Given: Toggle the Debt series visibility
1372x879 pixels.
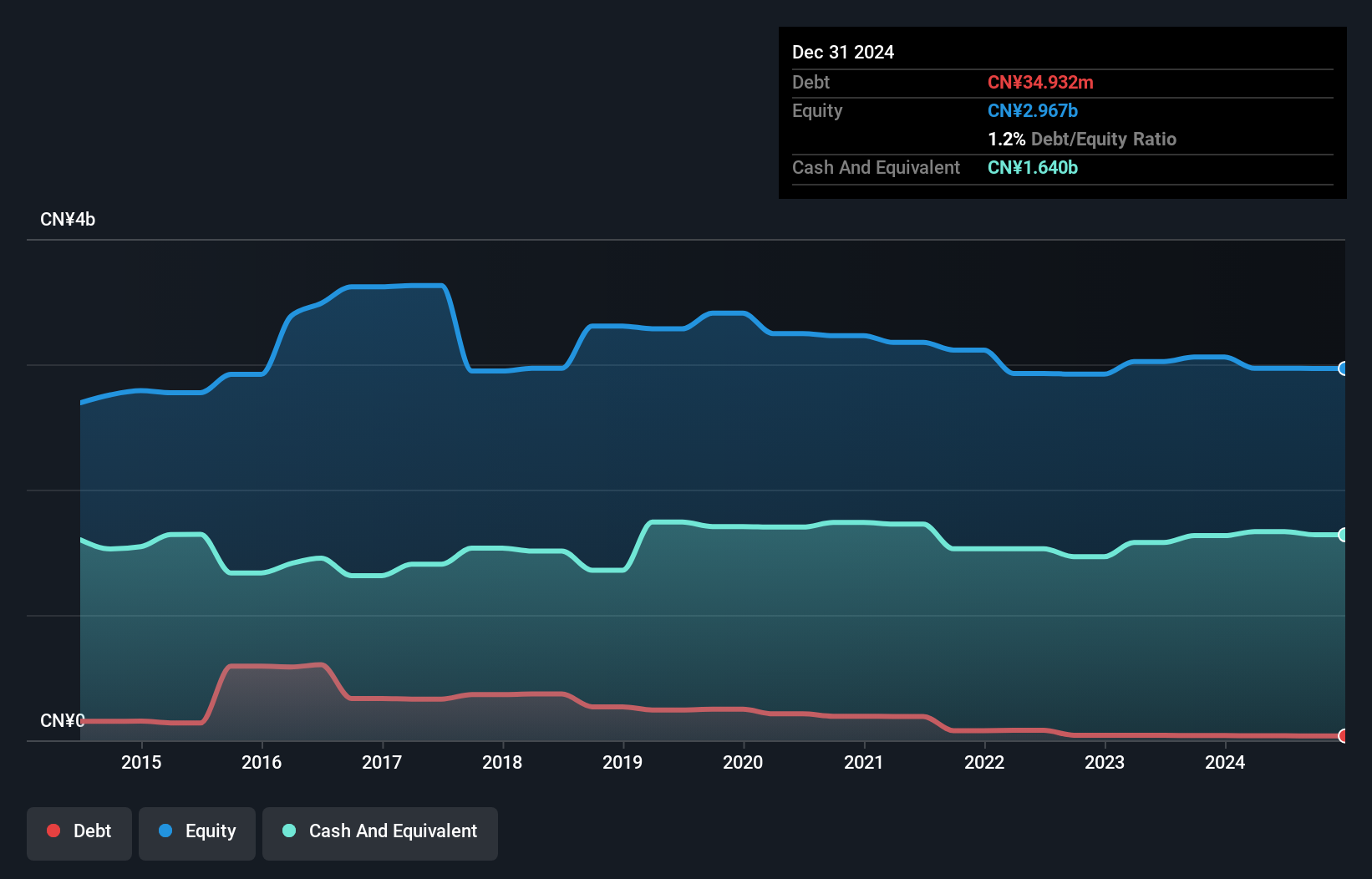Looking at the screenshot, I should pyautogui.click(x=79, y=832).
